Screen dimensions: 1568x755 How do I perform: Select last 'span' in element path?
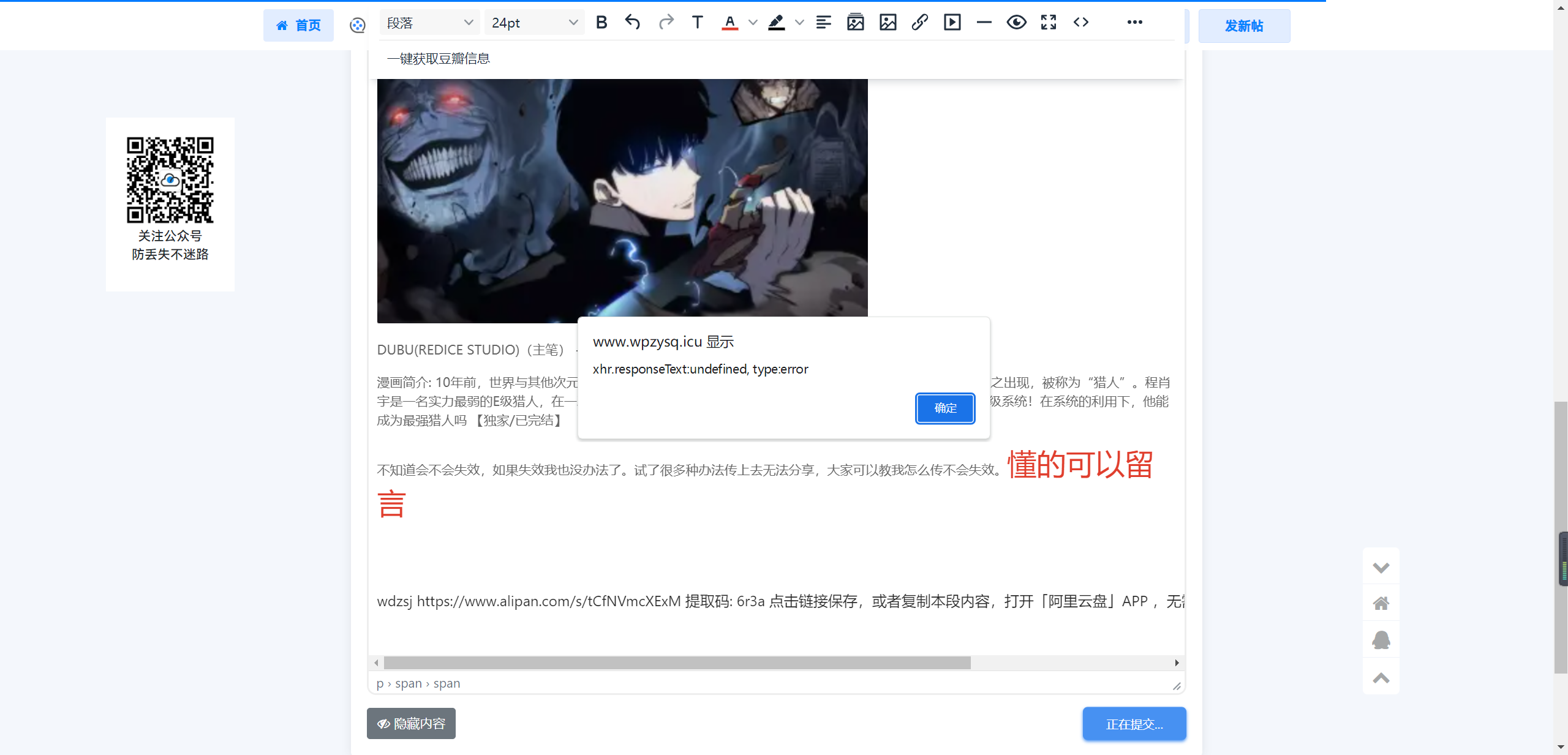point(447,683)
